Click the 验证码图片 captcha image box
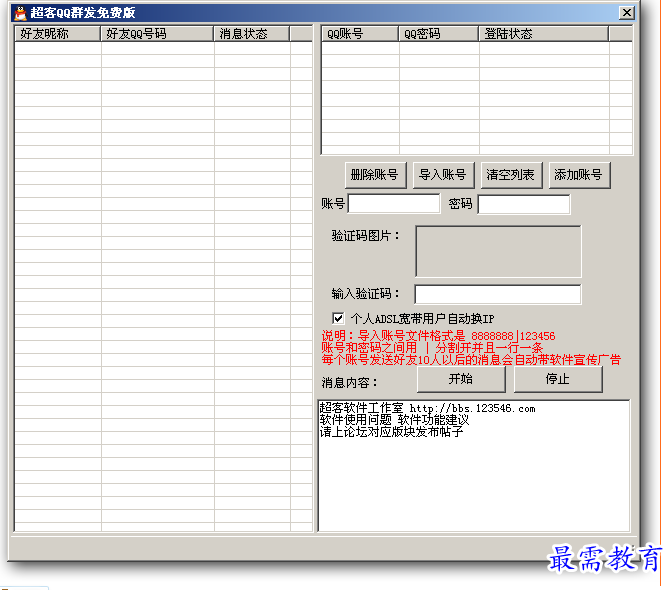 499,252
